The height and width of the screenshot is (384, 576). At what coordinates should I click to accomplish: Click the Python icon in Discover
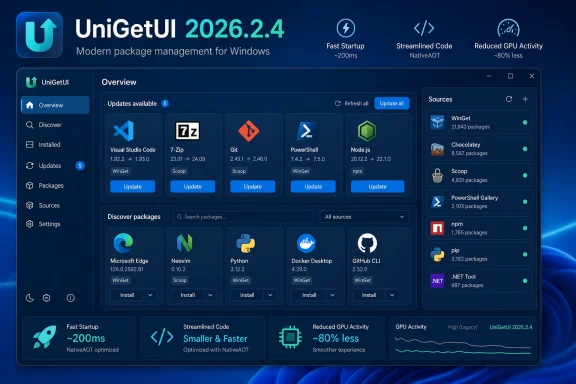tap(246, 243)
